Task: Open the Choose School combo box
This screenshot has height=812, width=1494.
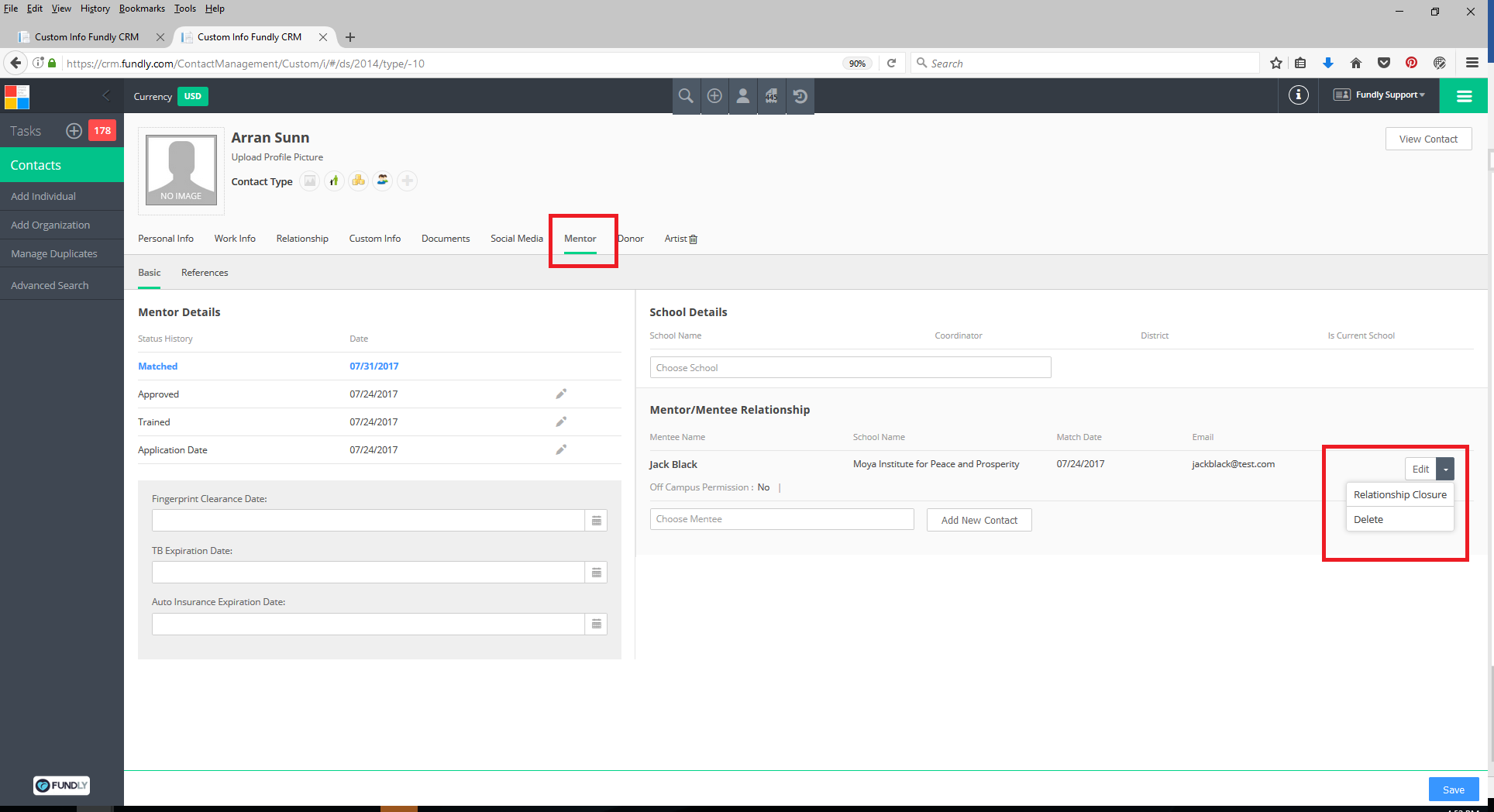Action: (x=850, y=367)
